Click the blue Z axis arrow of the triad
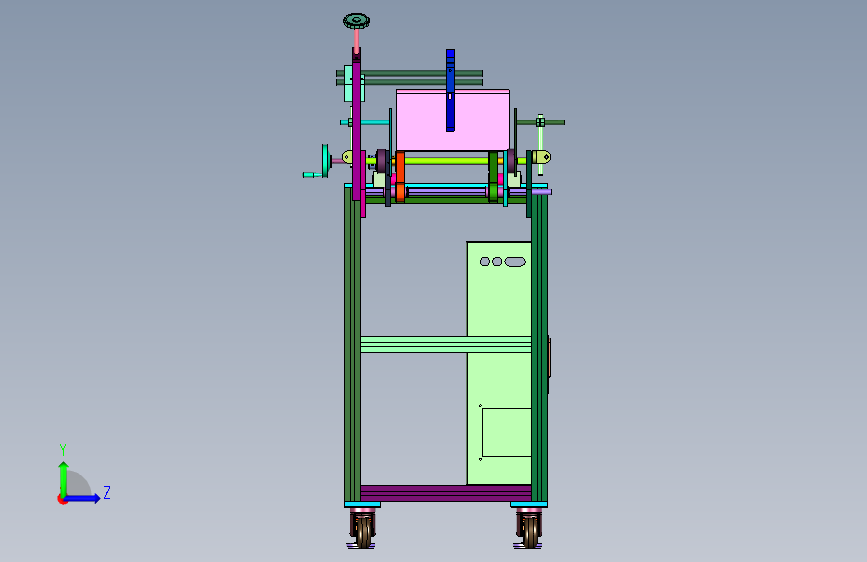The height and width of the screenshot is (562, 867). point(83,498)
